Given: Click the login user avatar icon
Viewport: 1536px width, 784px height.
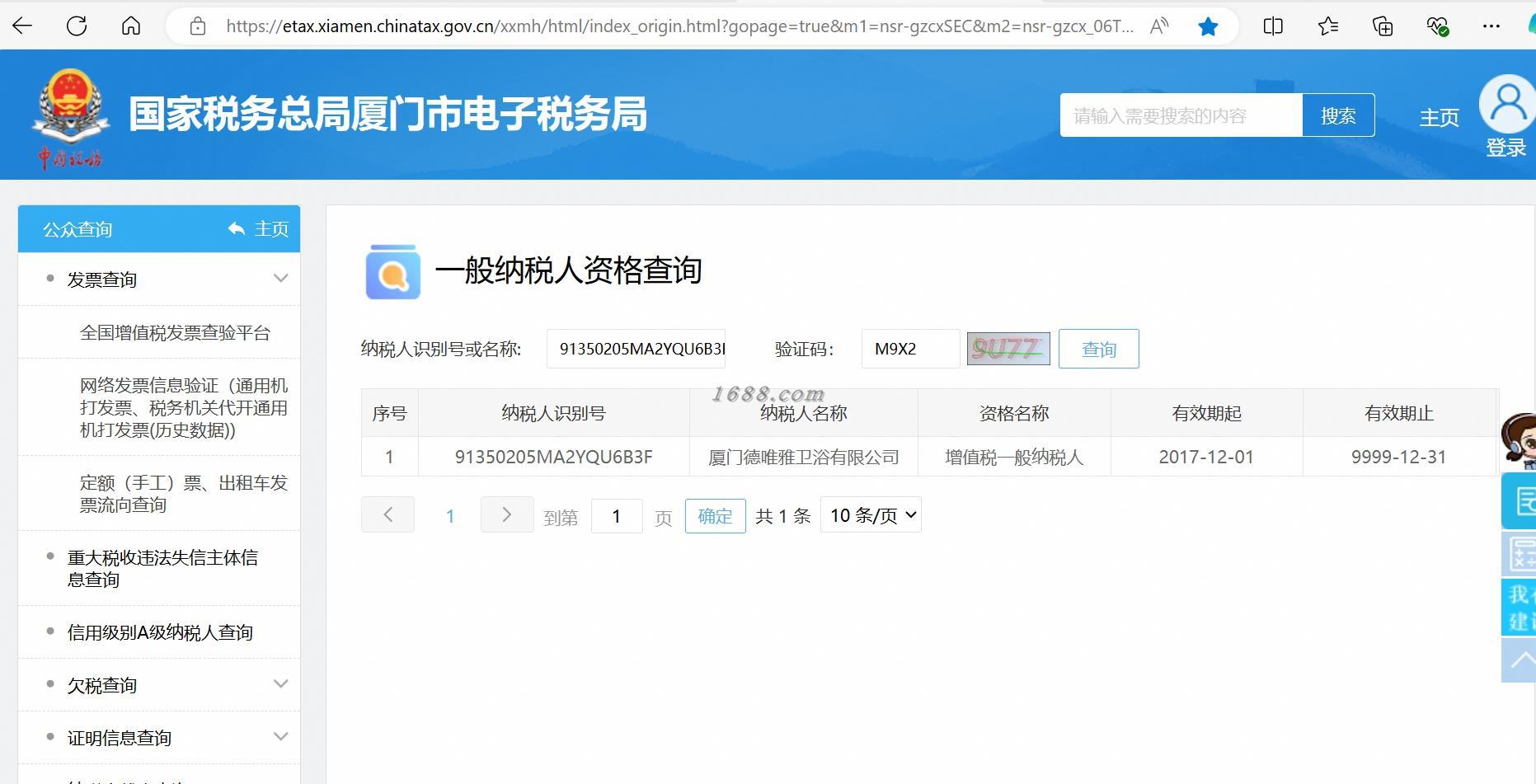Looking at the screenshot, I should click(x=1507, y=104).
